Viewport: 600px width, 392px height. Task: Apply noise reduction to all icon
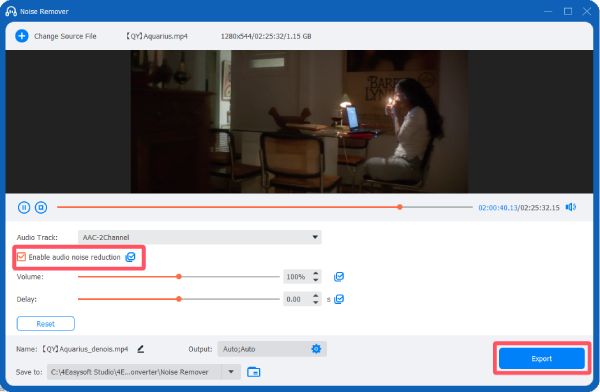[130, 257]
